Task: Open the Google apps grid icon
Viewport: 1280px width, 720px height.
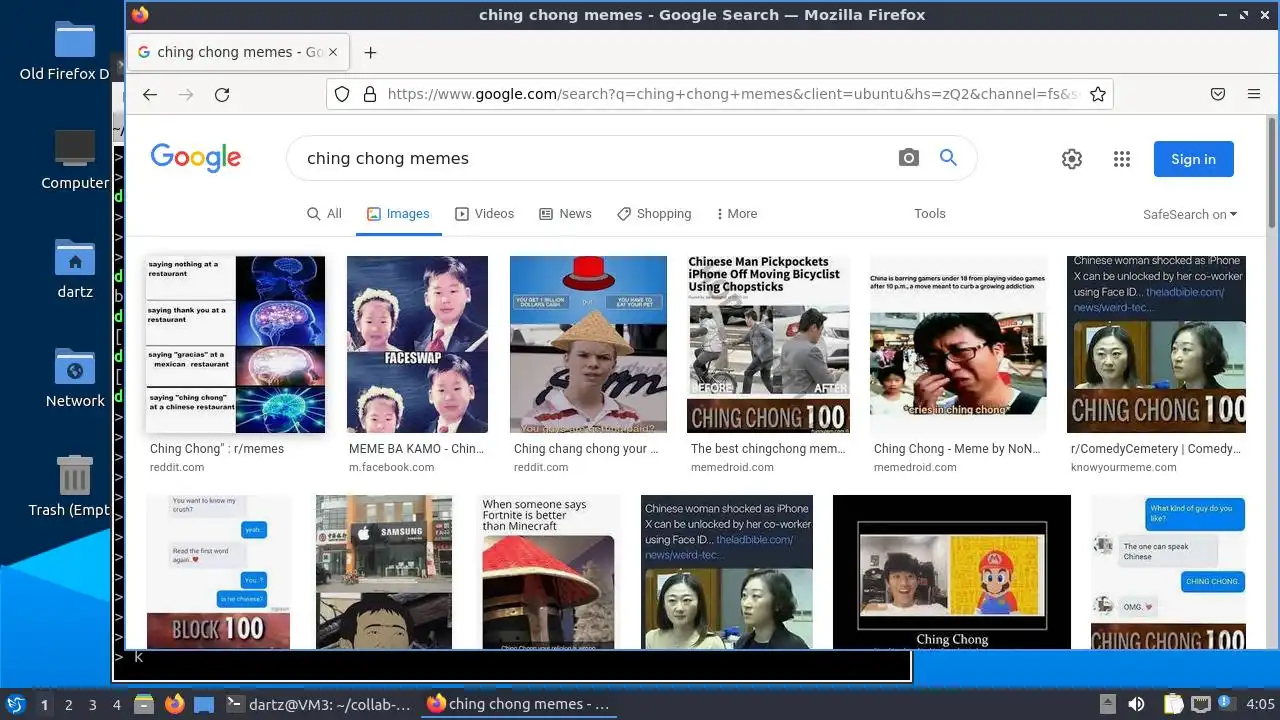Action: [x=1122, y=159]
